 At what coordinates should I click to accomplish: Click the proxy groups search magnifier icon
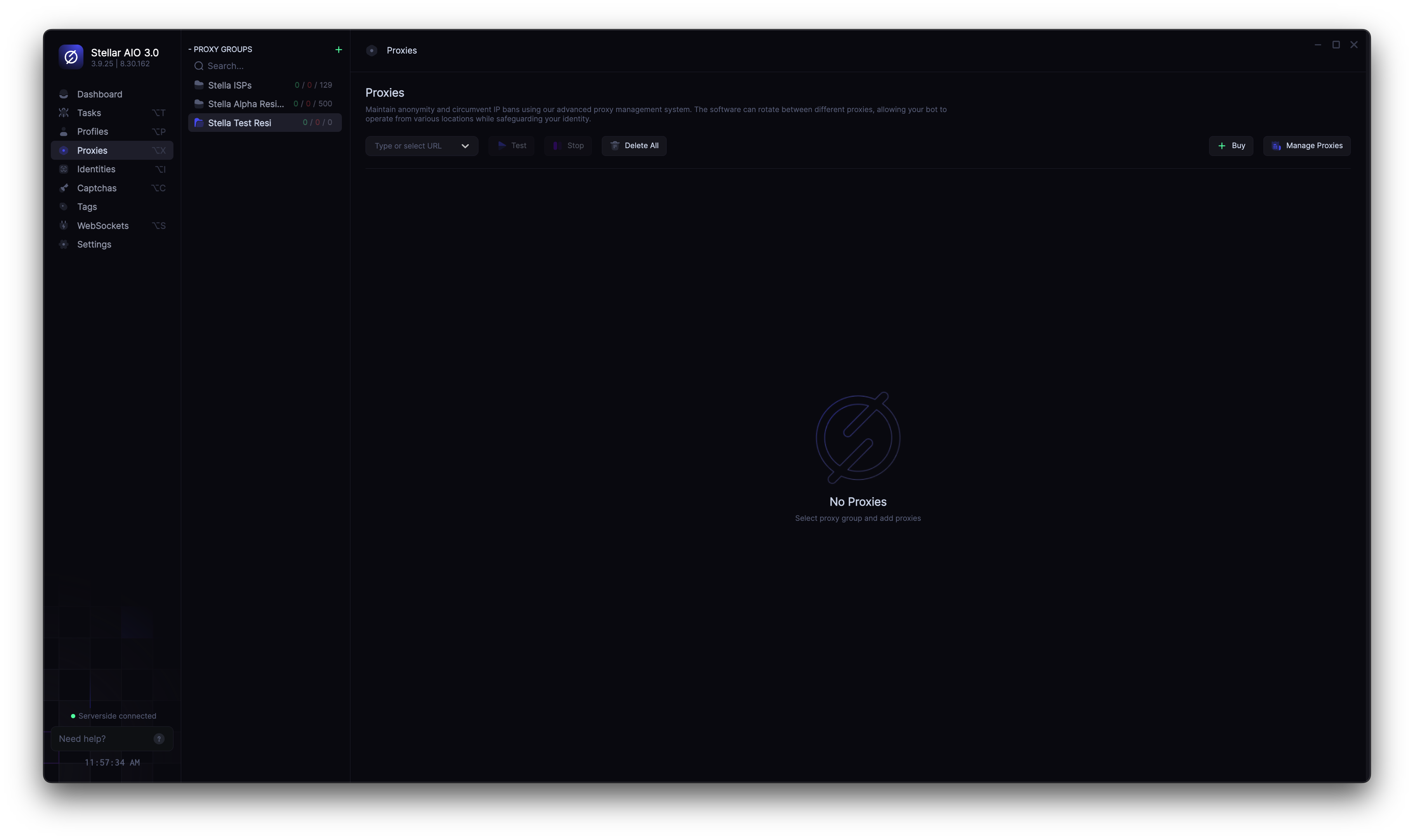[x=199, y=66]
